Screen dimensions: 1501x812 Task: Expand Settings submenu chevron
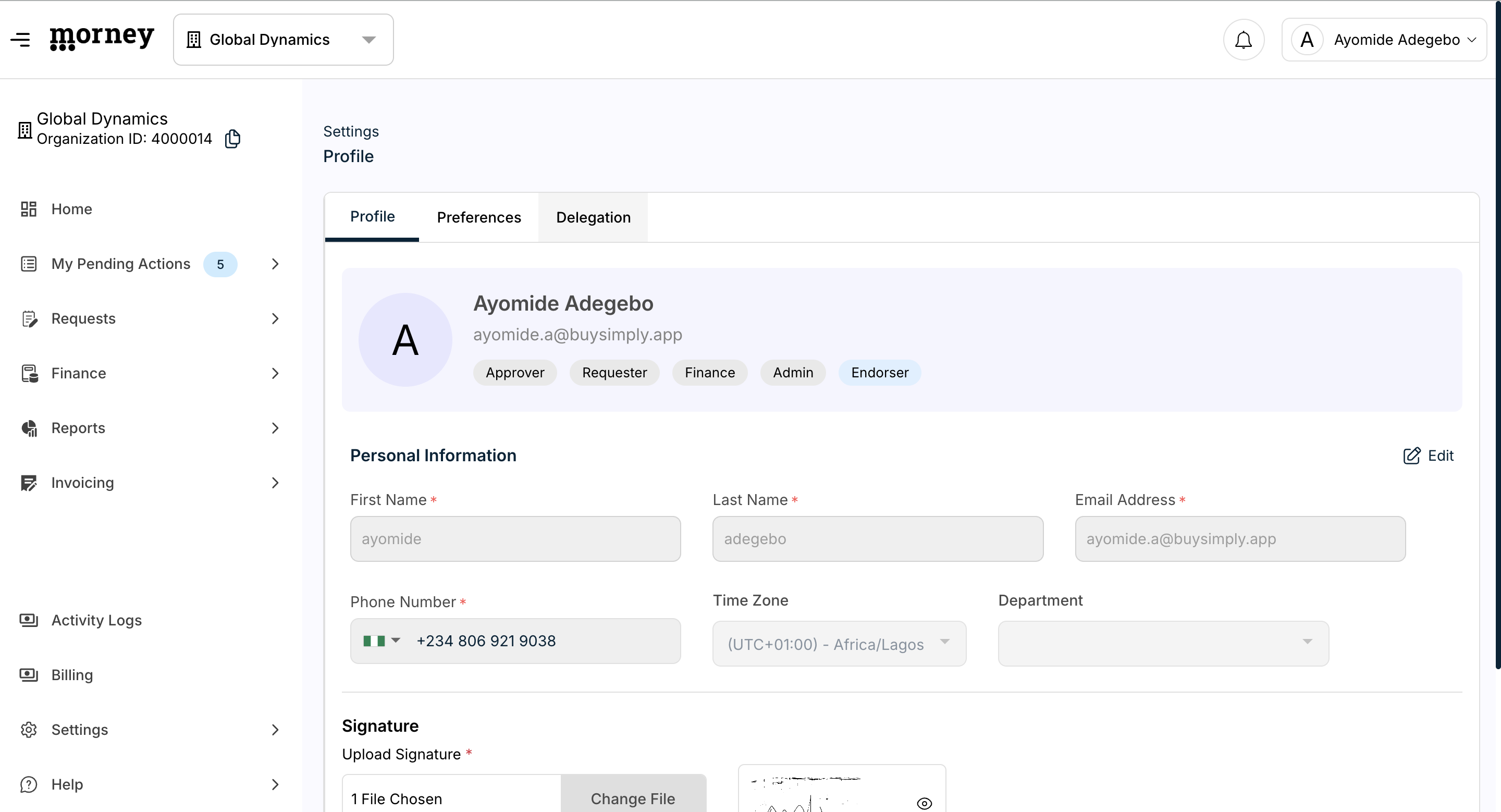pos(276,730)
